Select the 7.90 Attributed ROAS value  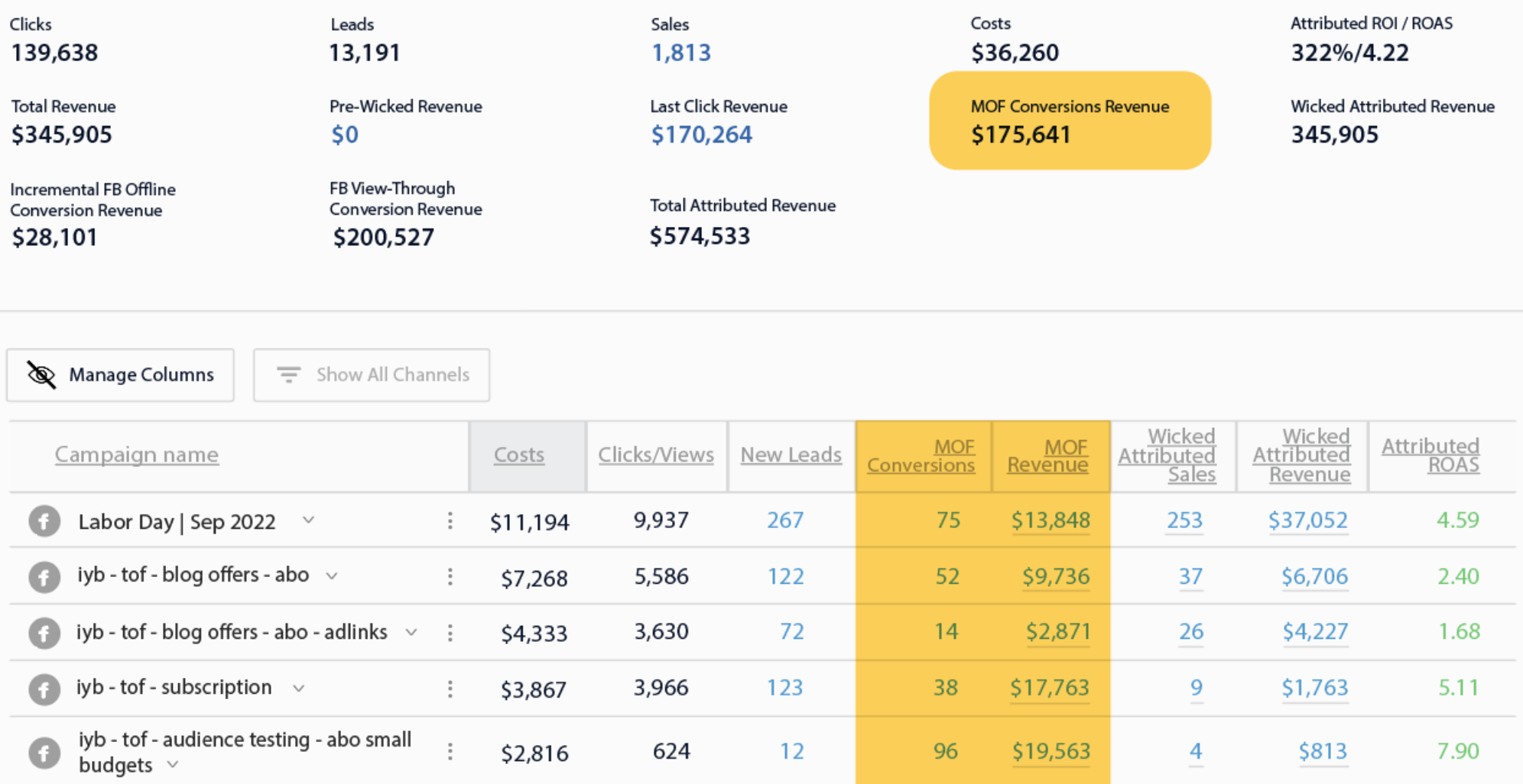1458,752
